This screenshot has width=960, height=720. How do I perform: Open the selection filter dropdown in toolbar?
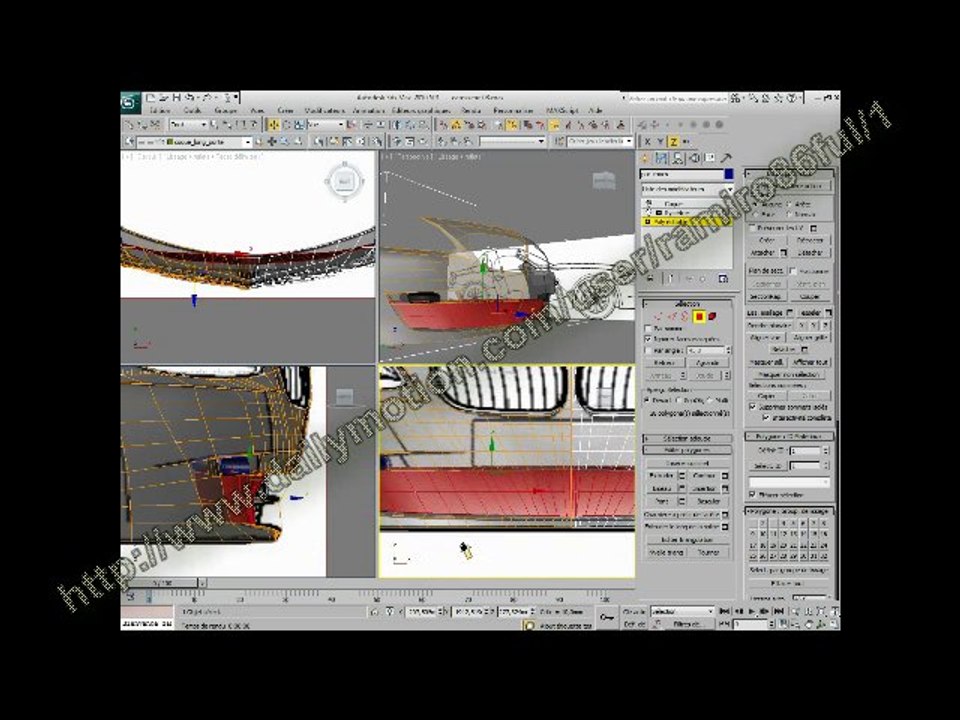coord(189,125)
